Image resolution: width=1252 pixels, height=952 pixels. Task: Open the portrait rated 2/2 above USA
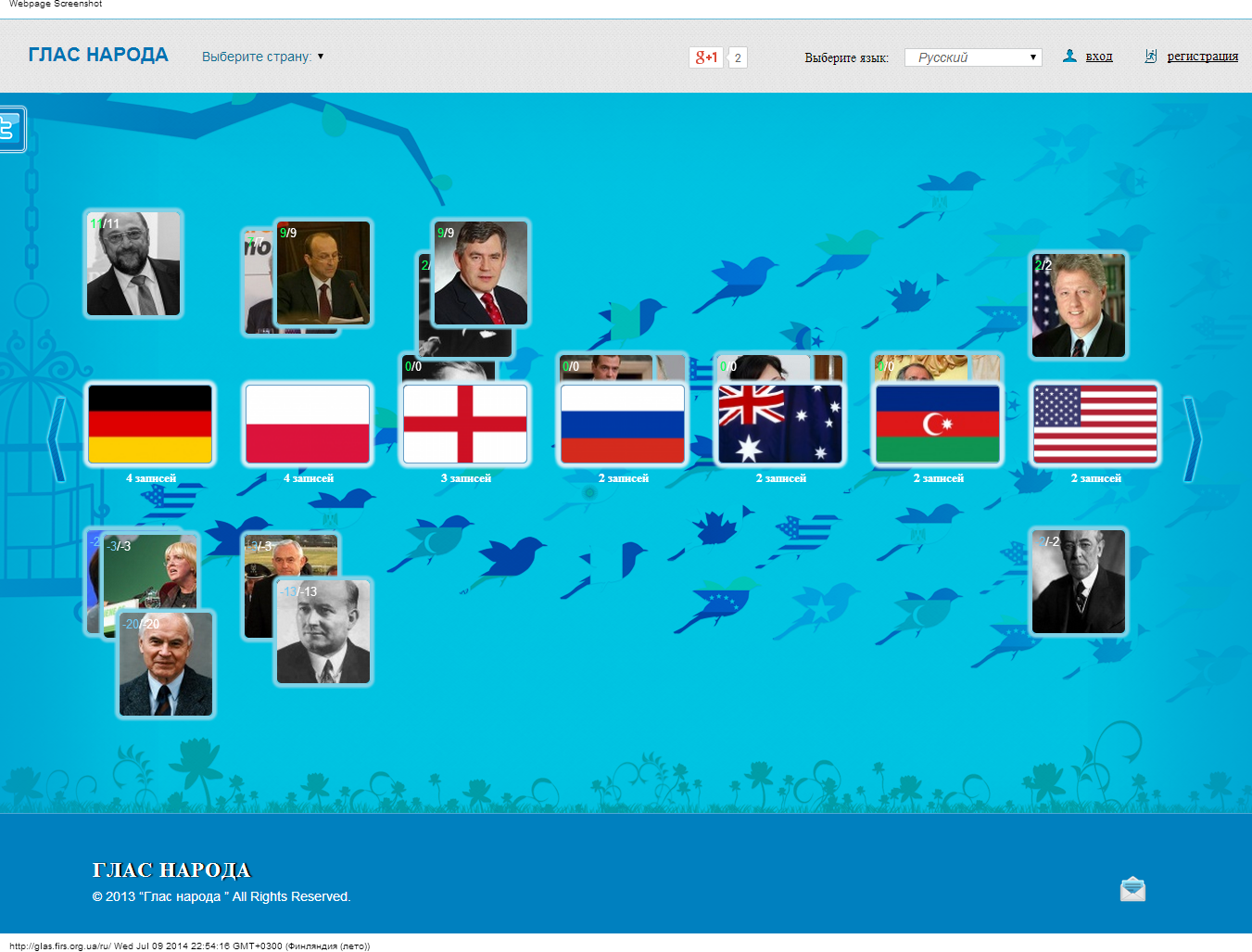[x=1079, y=306]
